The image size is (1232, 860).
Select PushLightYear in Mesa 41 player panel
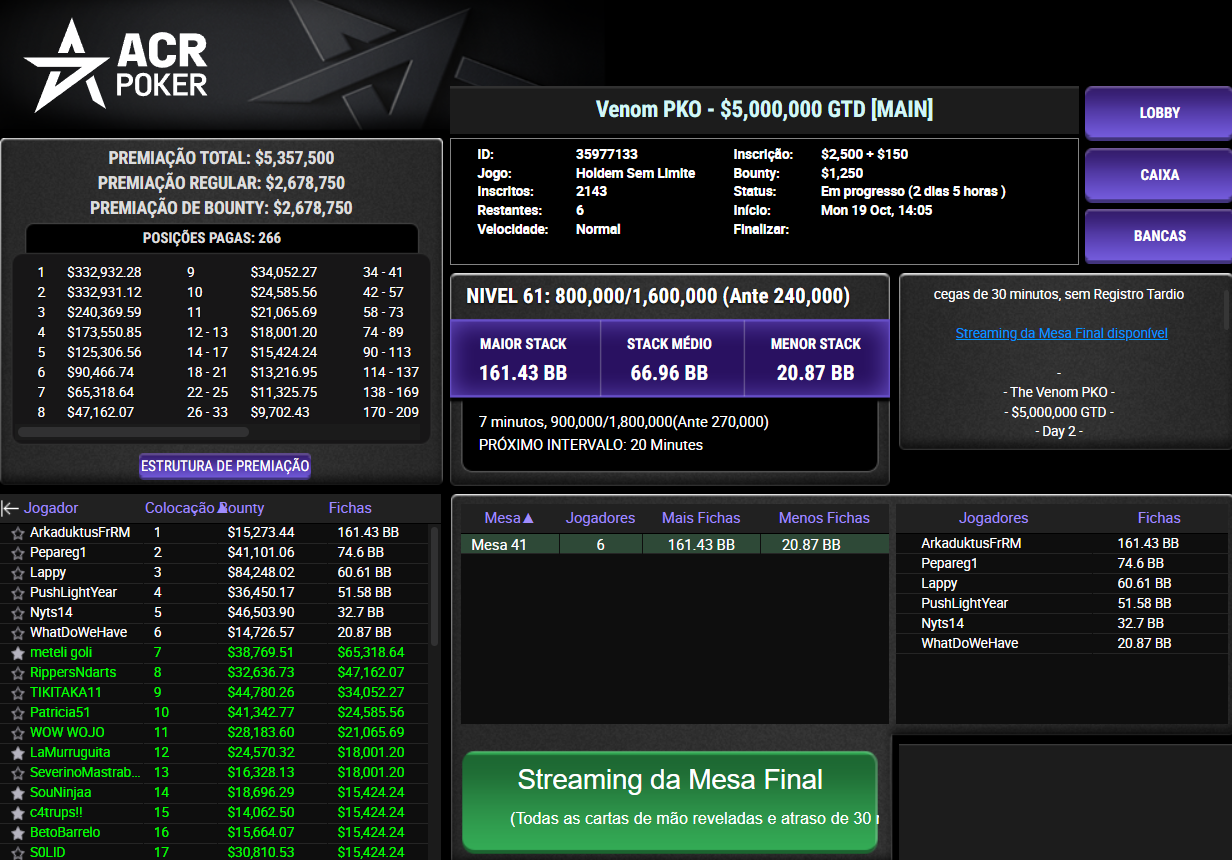point(1060,603)
